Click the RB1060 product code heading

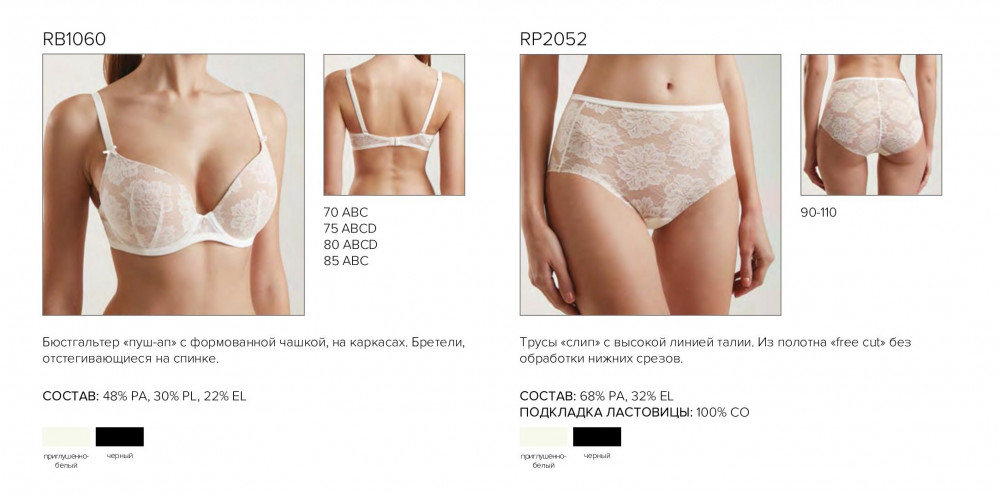[x=74, y=40]
